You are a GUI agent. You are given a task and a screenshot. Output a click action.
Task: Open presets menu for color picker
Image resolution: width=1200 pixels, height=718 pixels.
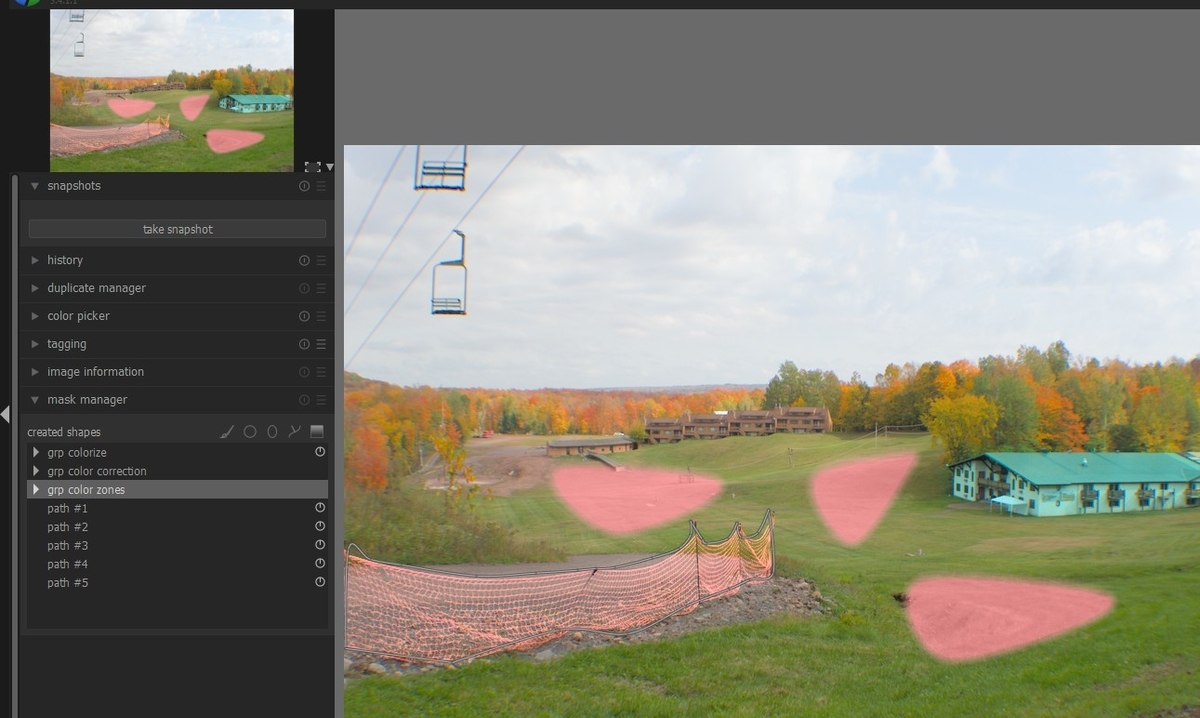click(321, 316)
